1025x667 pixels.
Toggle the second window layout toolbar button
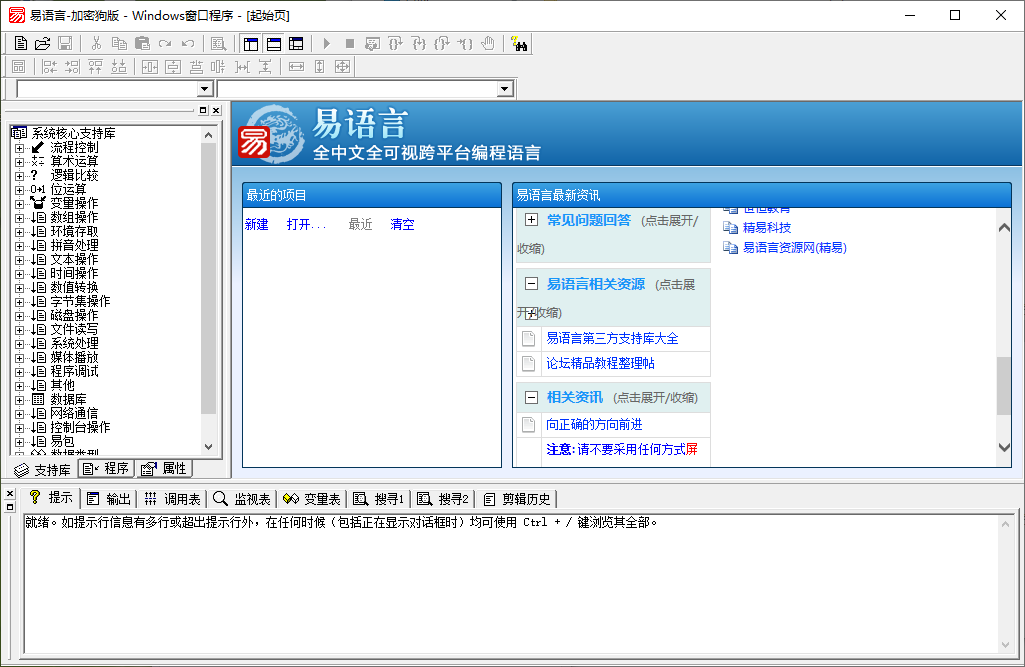click(x=273, y=44)
